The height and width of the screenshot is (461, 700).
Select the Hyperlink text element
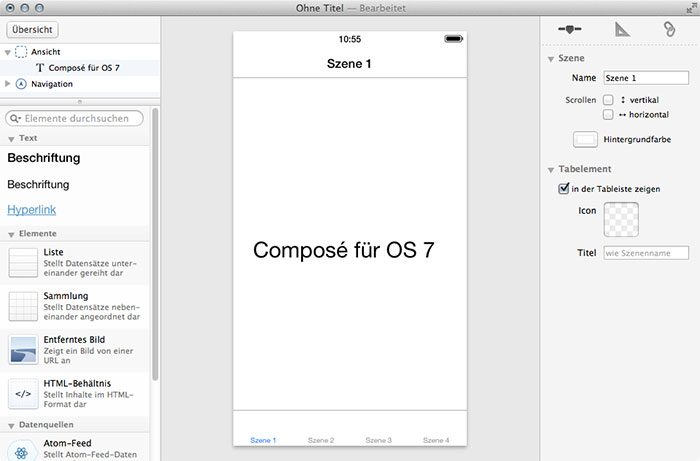tap(32, 210)
